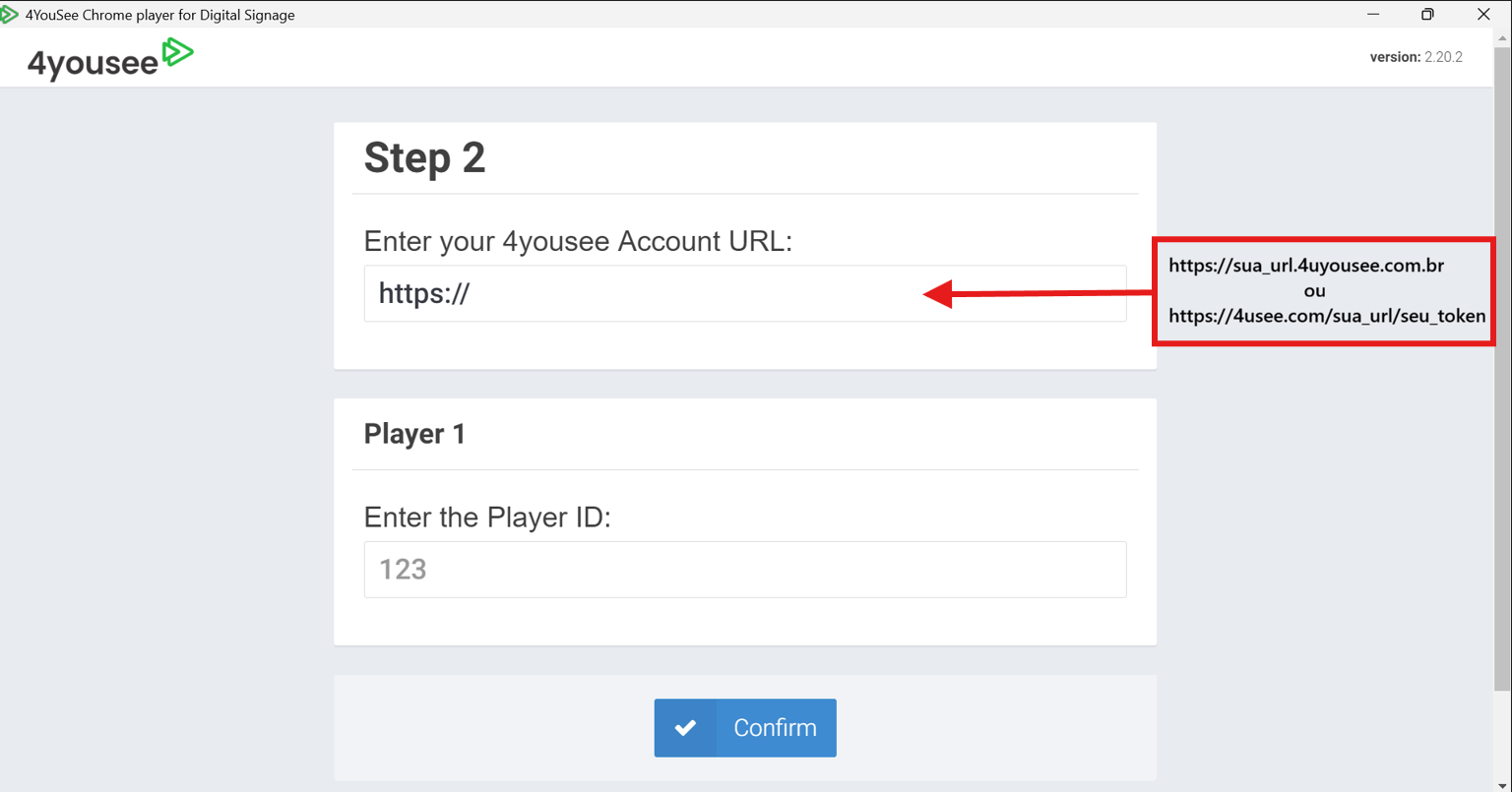The image size is (1512, 792).
Task: Focus the 4yousee Account URL field
Action: click(745, 293)
